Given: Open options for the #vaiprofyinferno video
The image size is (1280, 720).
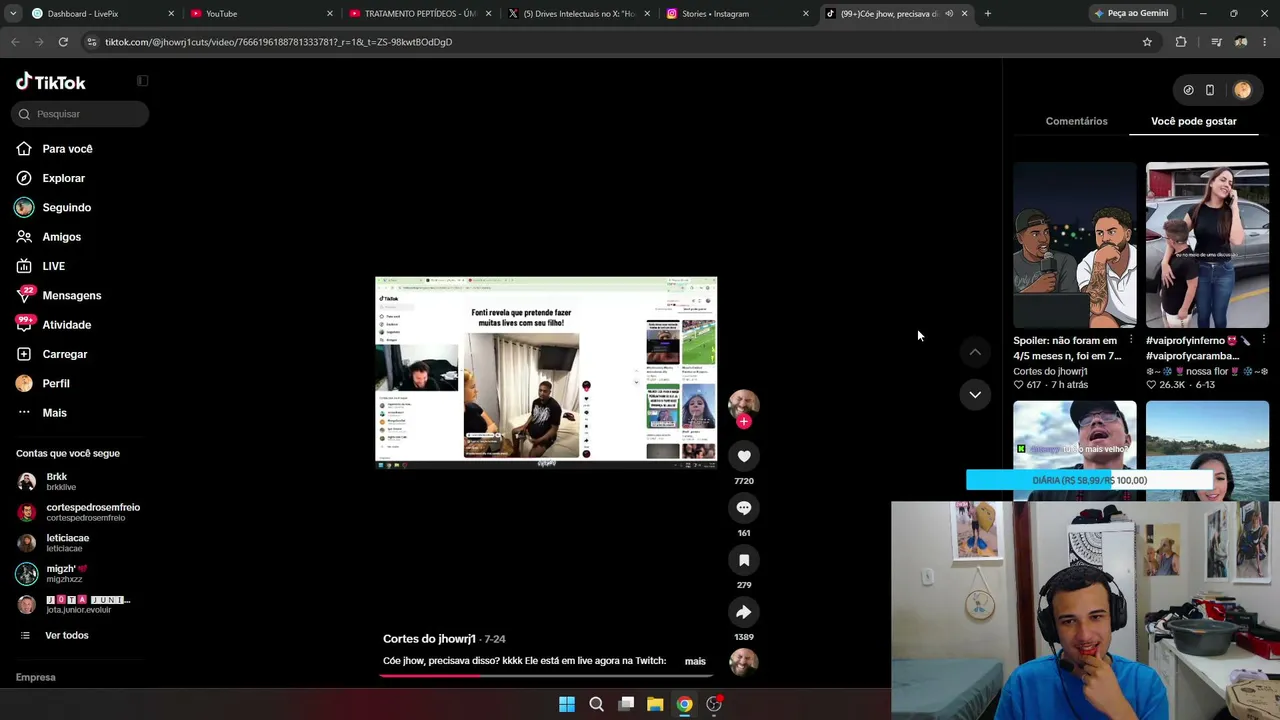Looking at the screenshot, I should coord(1263,340).
